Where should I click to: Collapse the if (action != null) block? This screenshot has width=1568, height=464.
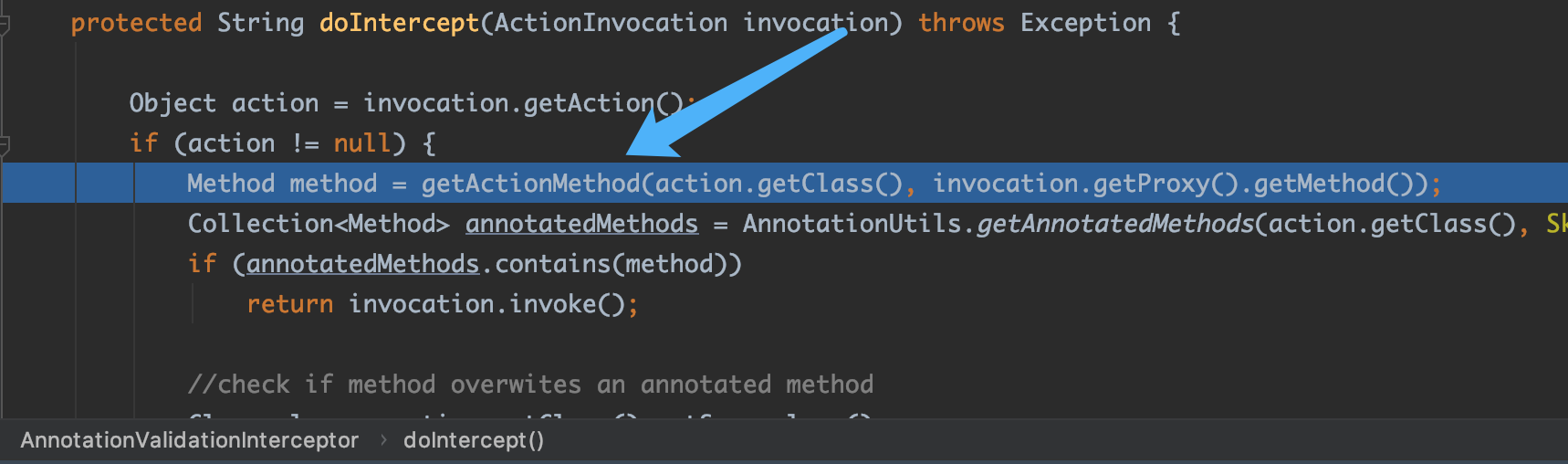click(5, 144)
